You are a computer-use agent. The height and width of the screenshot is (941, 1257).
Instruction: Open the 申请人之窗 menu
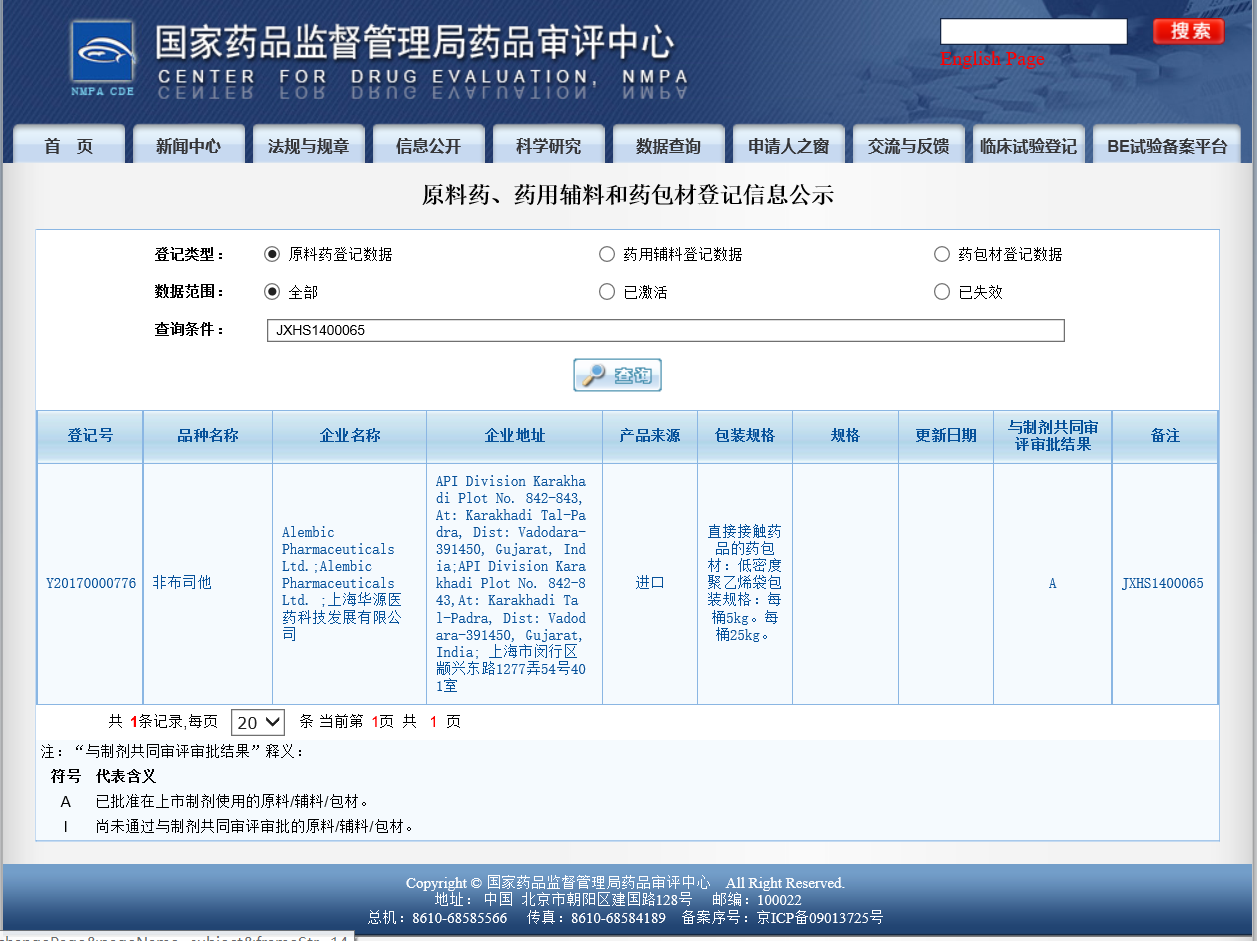tap(788, 143)
